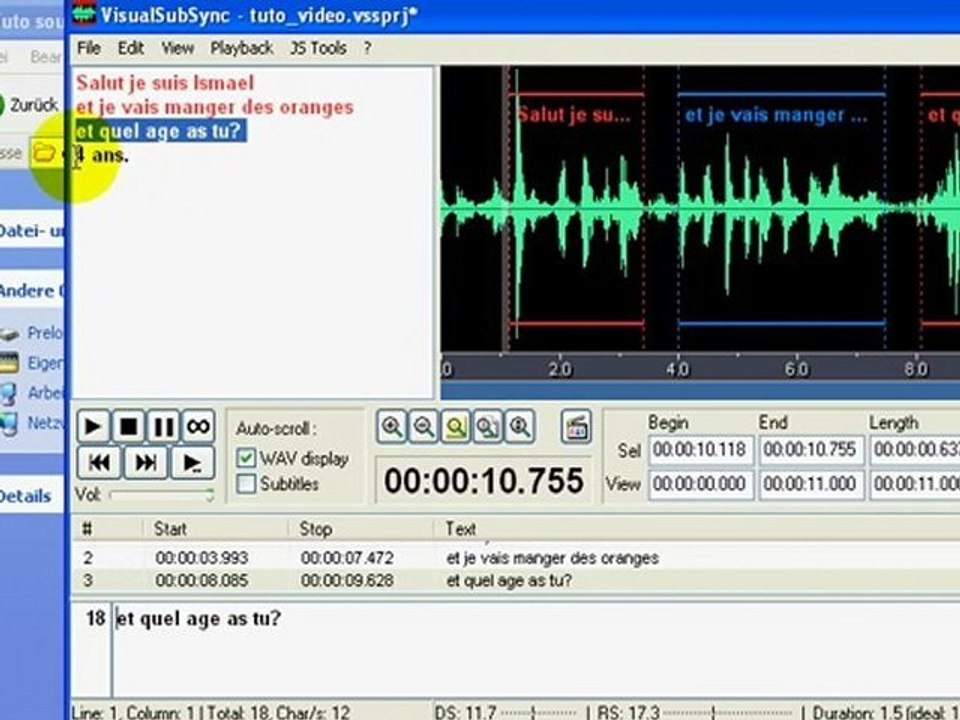Zoom in on the waveform
This screenshot has height=720, width=960.
392,427
